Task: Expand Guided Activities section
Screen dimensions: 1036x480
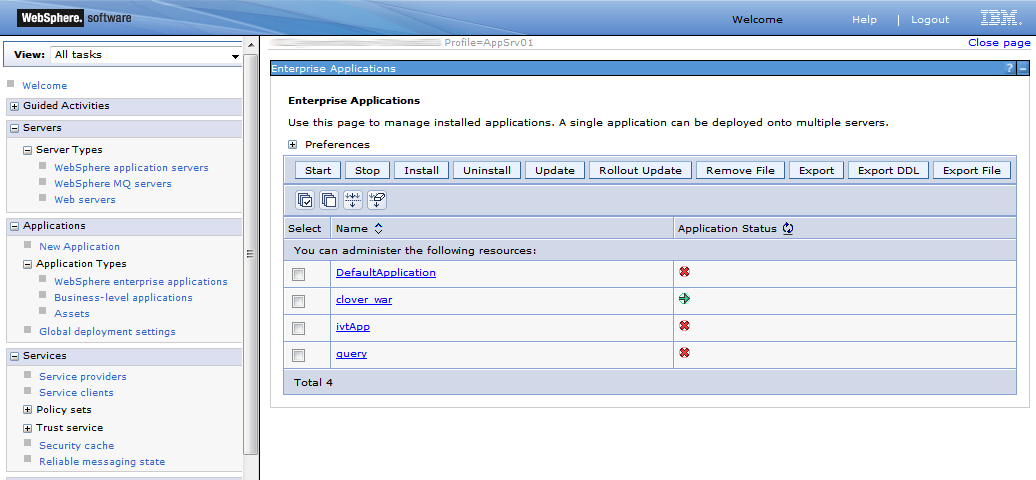Action: [15, 106]
